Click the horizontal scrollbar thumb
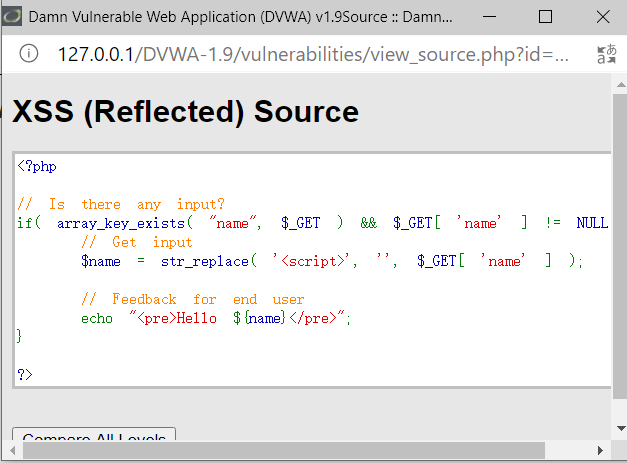 point(284,451)
